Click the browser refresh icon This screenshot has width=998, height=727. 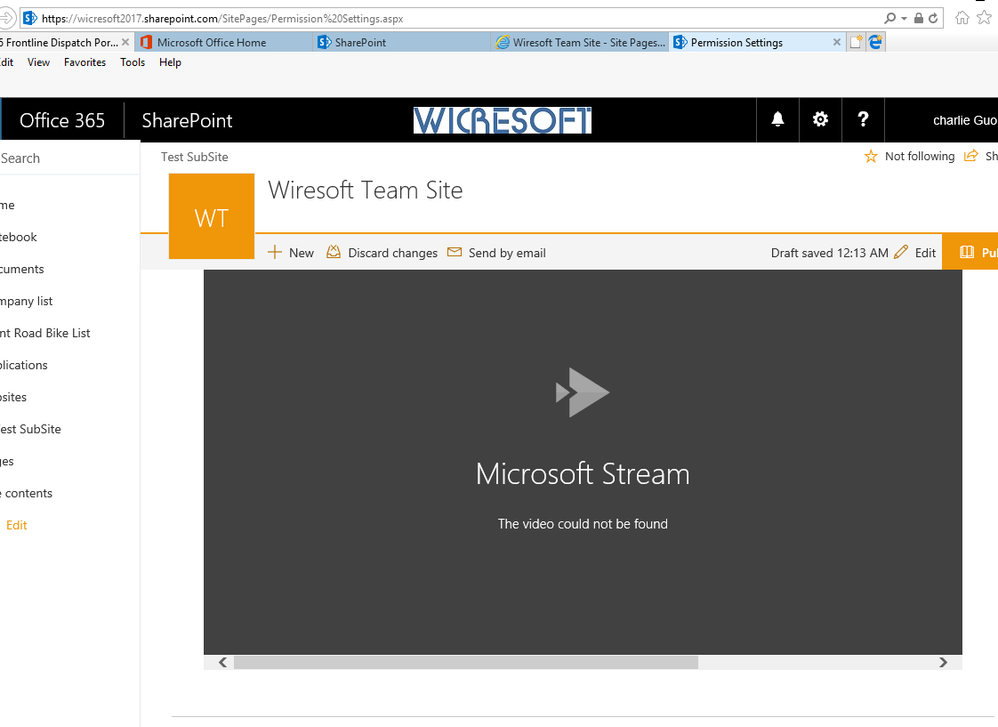click(x=933, y=18)
